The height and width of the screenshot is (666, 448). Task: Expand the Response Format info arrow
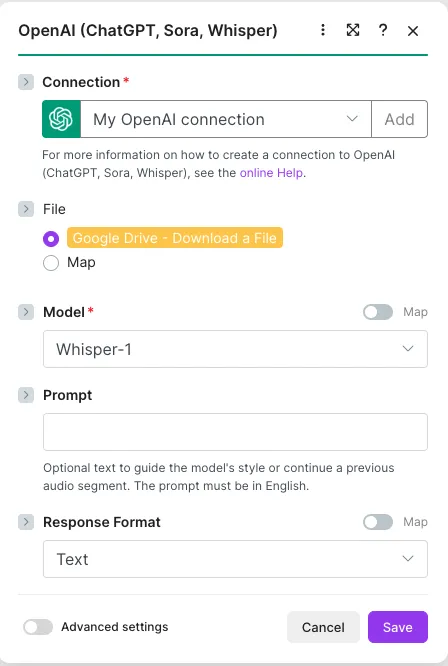tap(26, 522)
